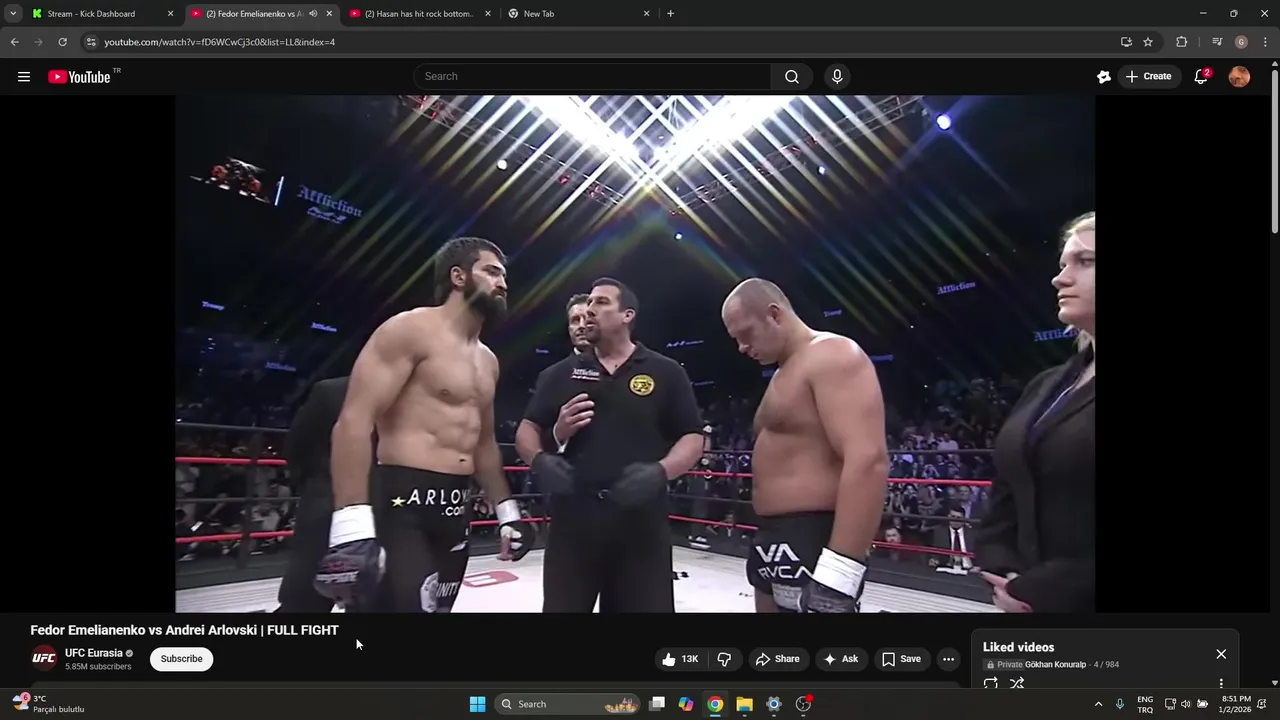Toggle loop playlist in Liked videos

[991, 684]
